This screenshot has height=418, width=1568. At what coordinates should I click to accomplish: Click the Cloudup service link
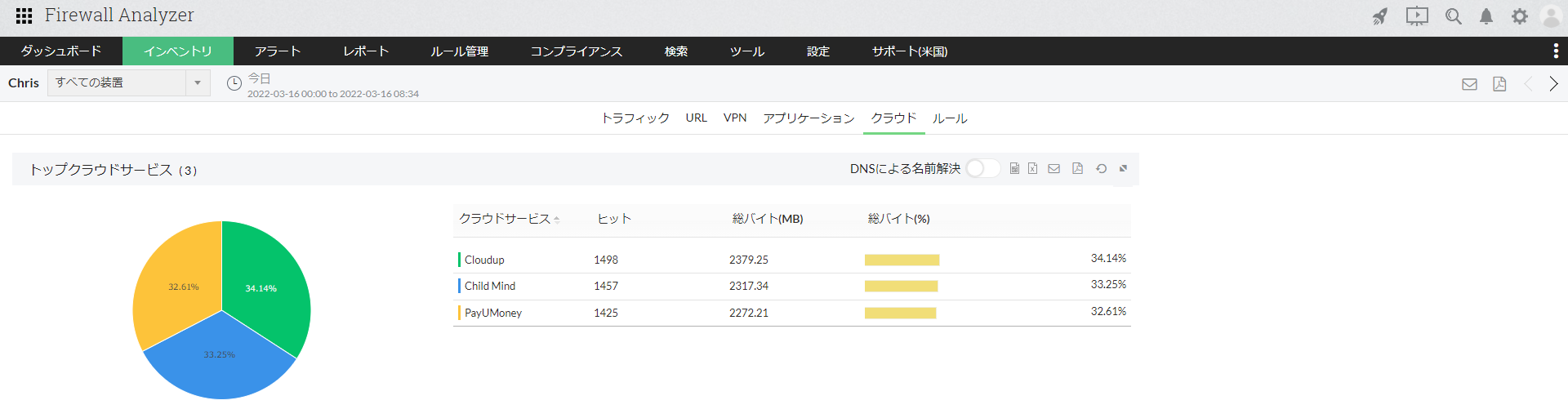pos(484,260)
